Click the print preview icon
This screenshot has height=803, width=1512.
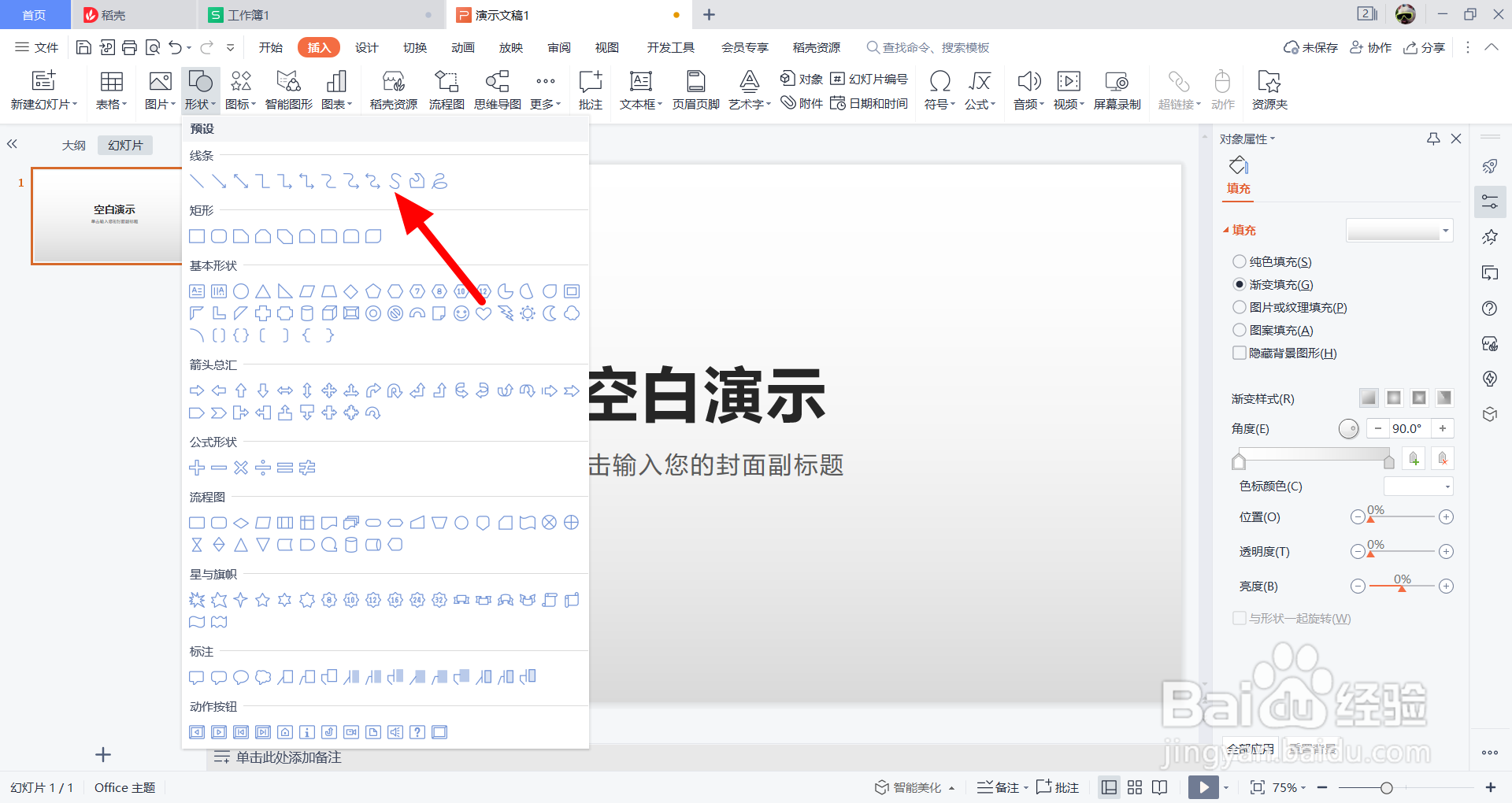coord(153,47)
